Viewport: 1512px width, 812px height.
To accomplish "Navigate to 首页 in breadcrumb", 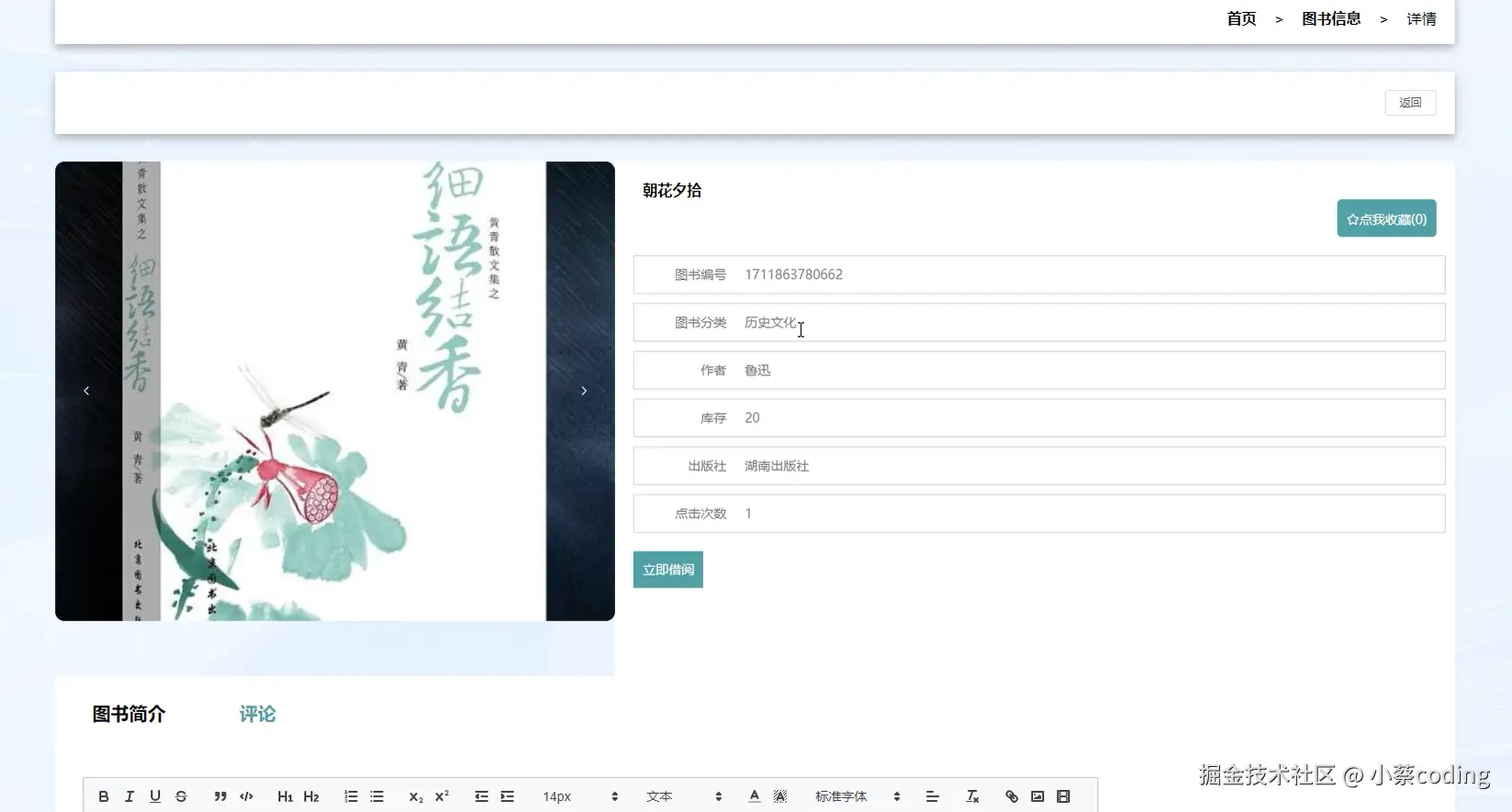I will pyautogui.click(x=1241, y=18).
